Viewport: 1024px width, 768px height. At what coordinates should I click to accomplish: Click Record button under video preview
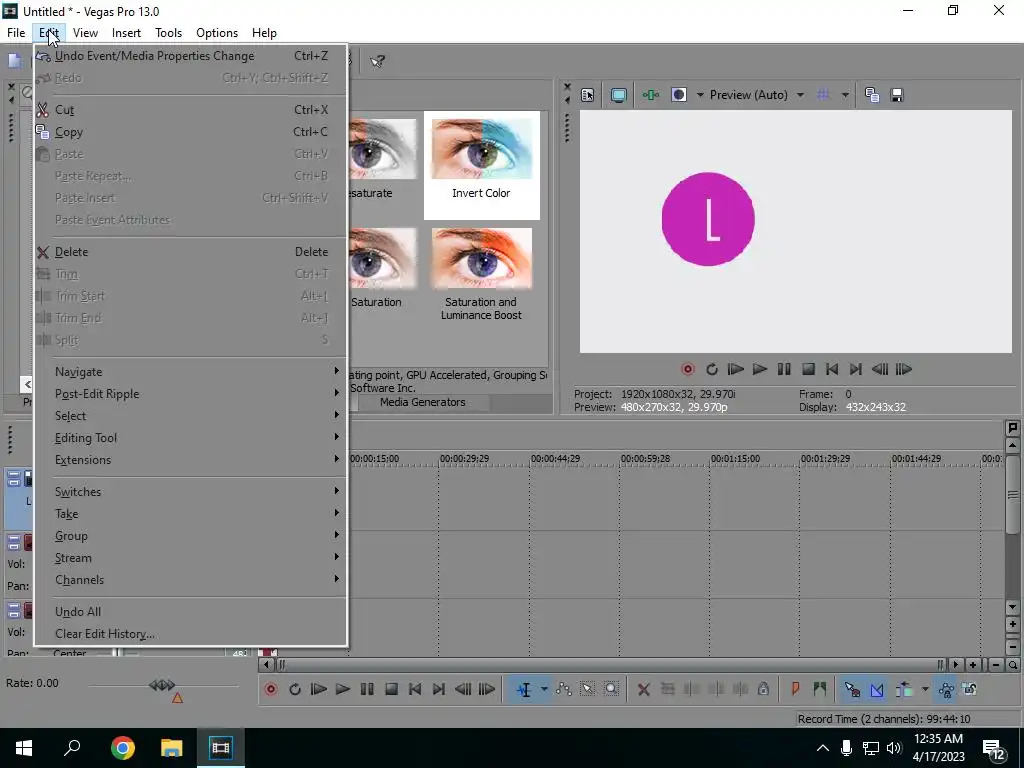pos(688,369)
